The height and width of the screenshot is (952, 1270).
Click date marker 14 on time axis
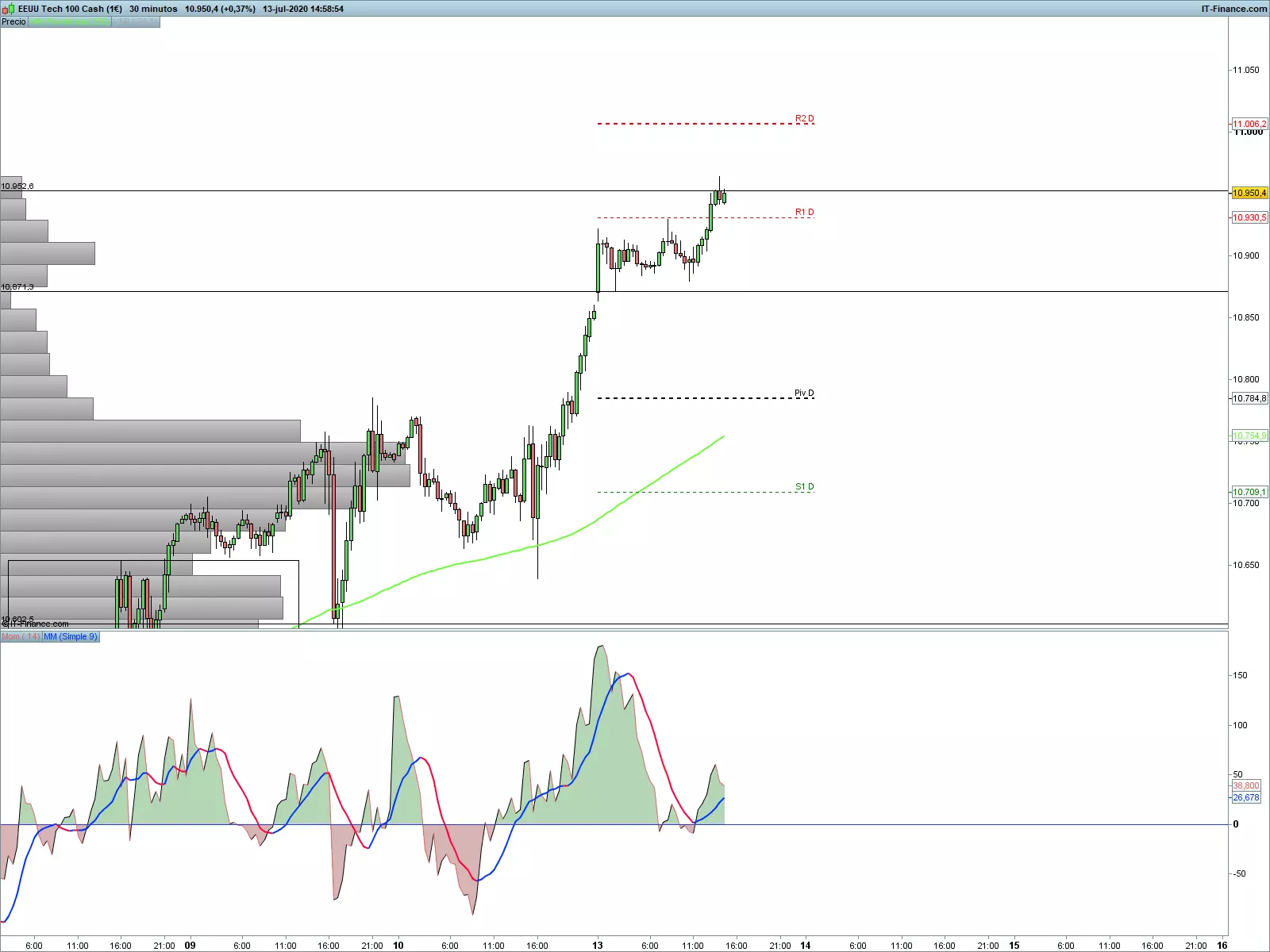tap(806, 945)
